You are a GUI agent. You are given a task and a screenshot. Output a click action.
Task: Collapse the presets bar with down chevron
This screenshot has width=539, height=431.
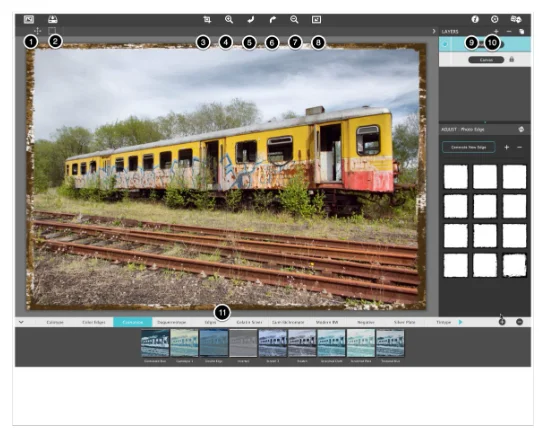(21, 322)
